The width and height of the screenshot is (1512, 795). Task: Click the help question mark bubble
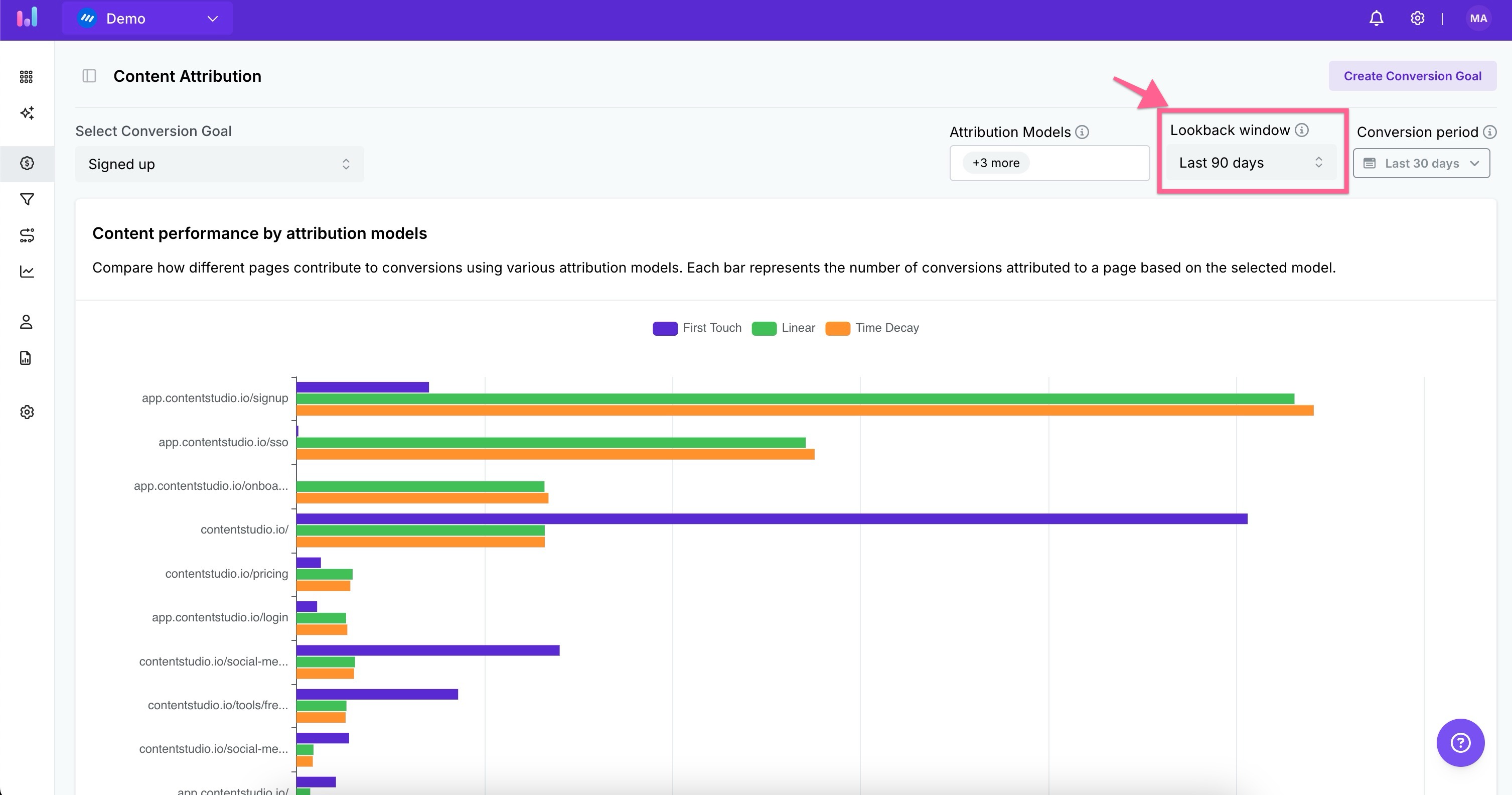point(1460,743)
